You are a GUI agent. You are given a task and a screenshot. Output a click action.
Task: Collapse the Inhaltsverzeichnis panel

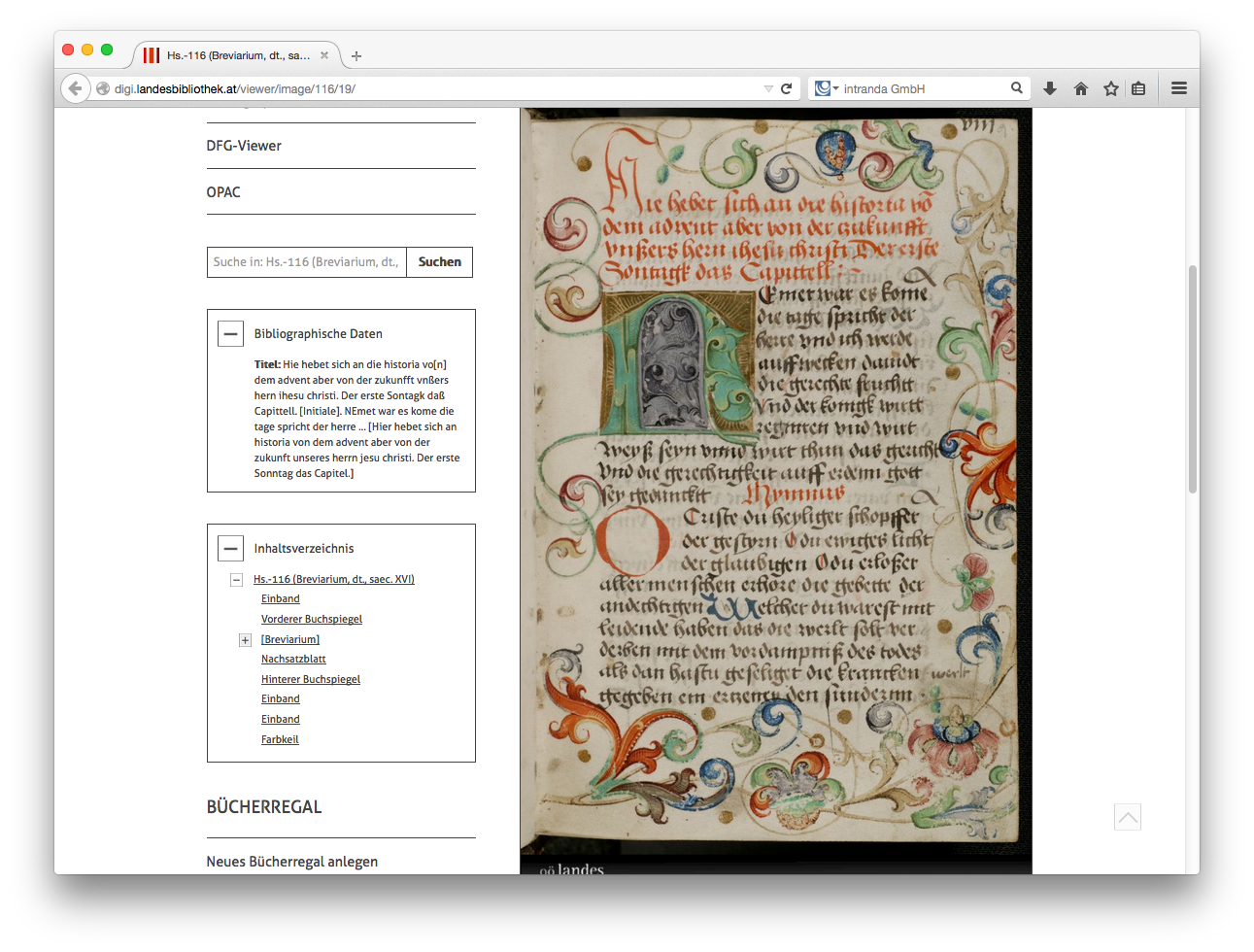[x=230, y=548]
